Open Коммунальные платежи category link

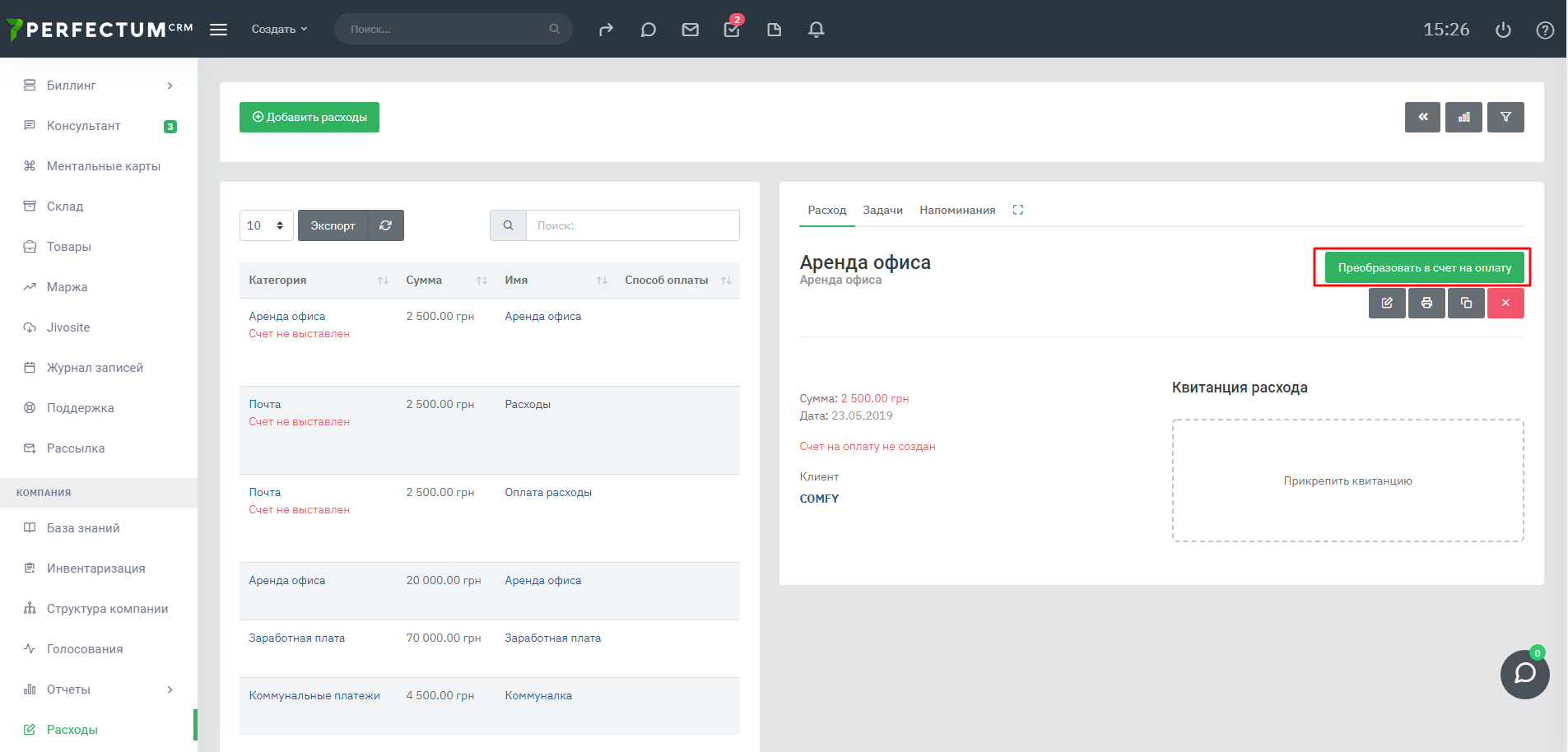[x=314, y=695]
